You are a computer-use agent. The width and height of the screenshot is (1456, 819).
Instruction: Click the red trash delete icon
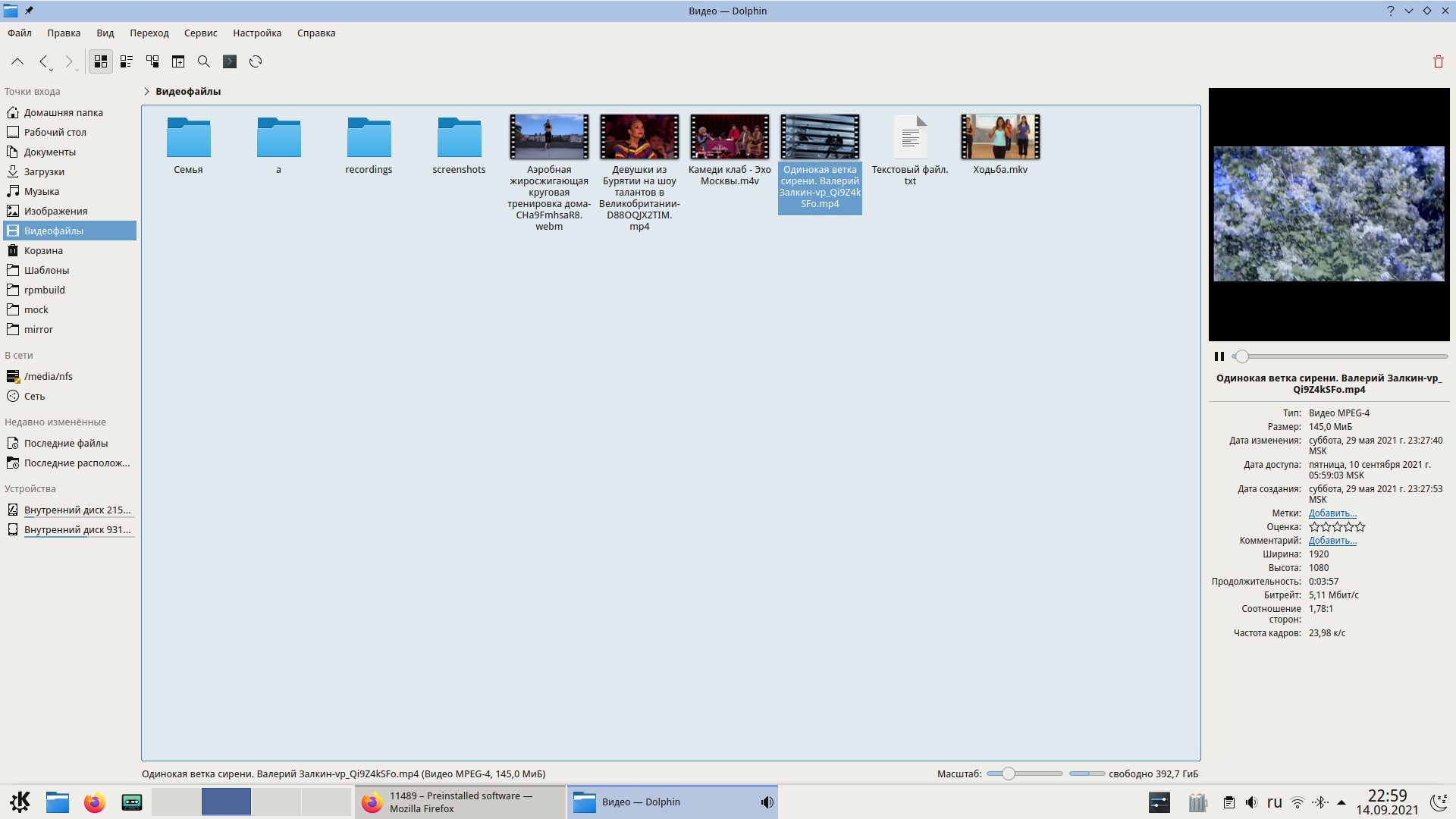pos(1438,62)
